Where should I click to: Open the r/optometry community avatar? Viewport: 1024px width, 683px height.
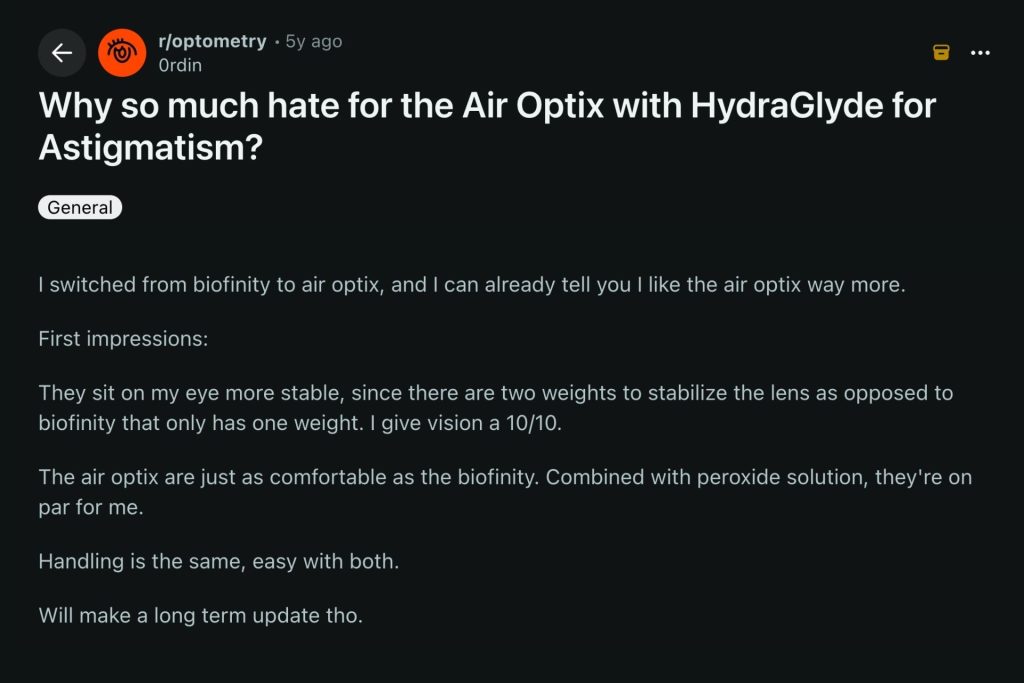[122, 53]
